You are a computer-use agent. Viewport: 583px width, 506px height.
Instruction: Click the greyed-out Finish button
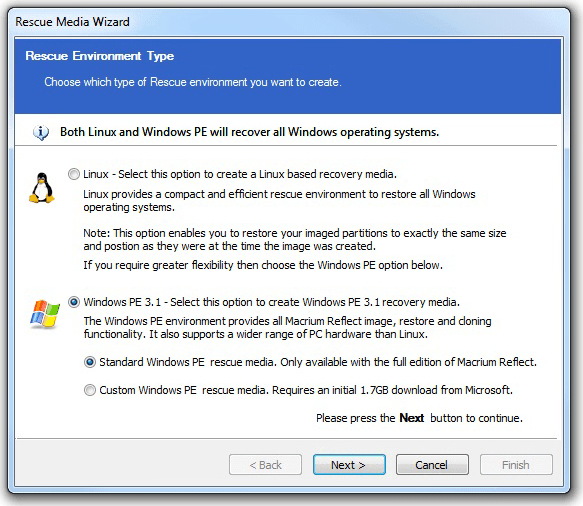(516, 465)
